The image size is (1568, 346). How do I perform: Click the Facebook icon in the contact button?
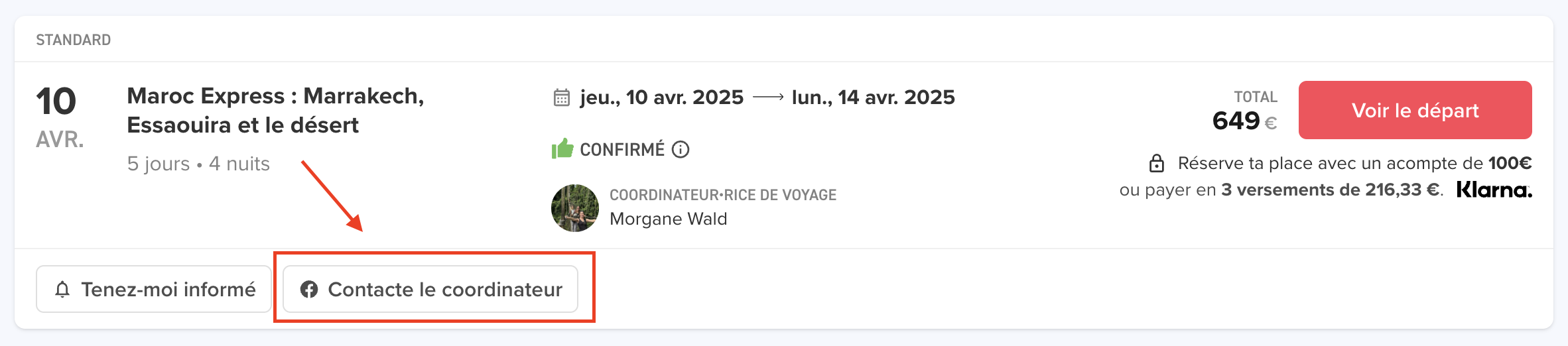pos(309,290)
